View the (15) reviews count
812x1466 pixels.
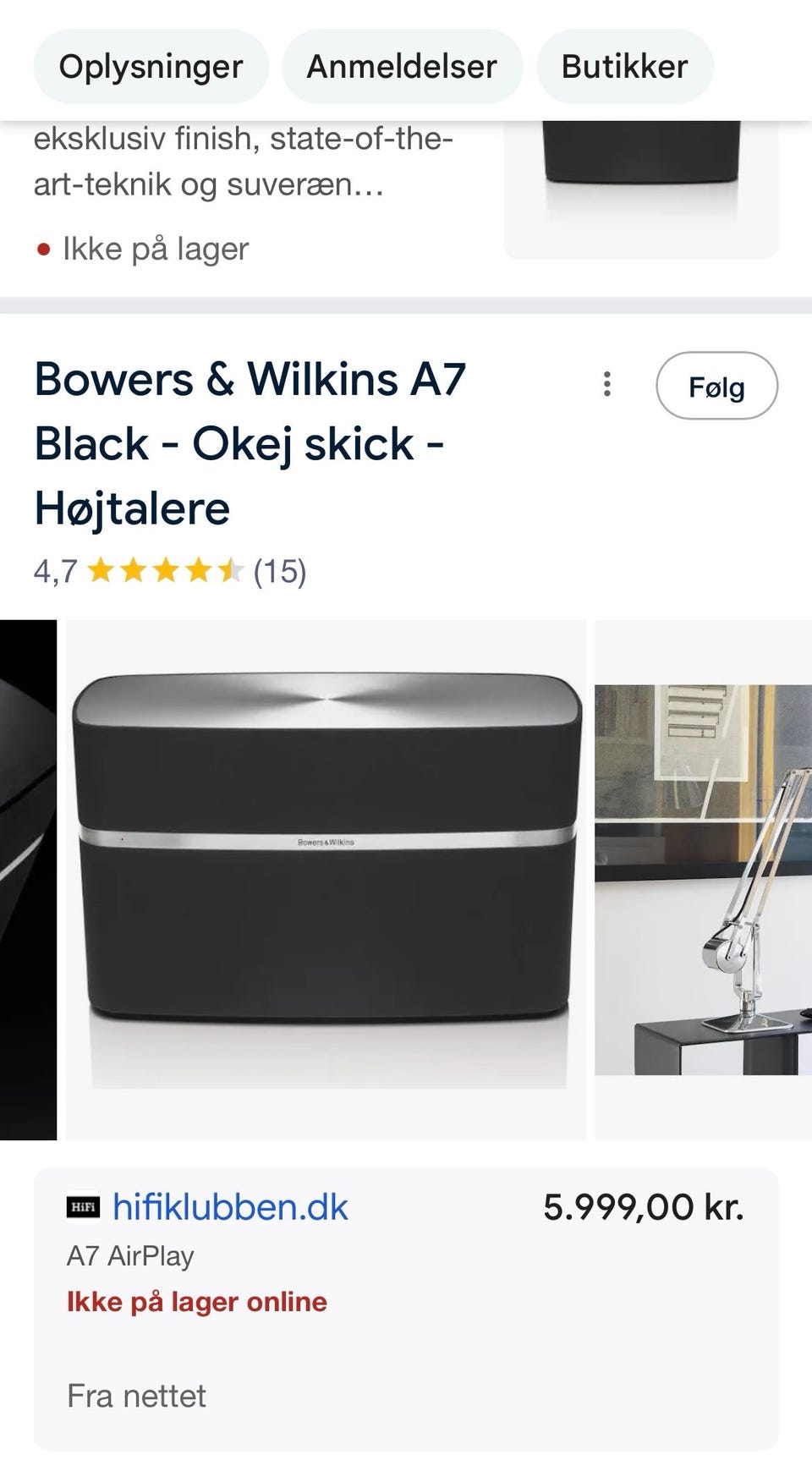(280, 571)
